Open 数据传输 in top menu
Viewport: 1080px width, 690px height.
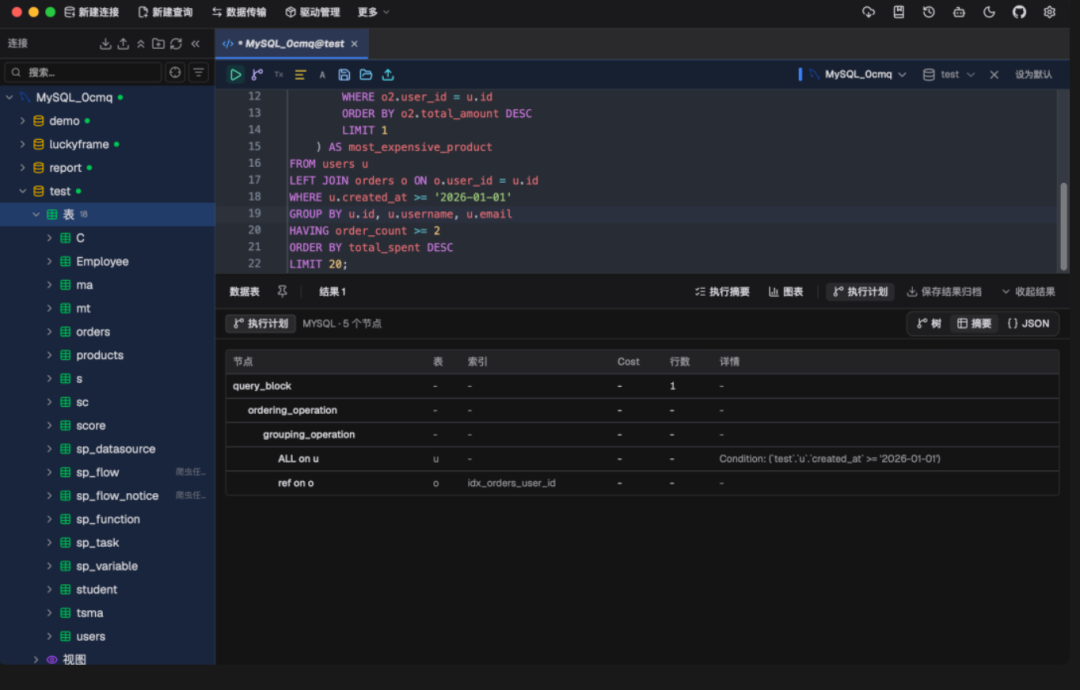(x=239, y=12)
